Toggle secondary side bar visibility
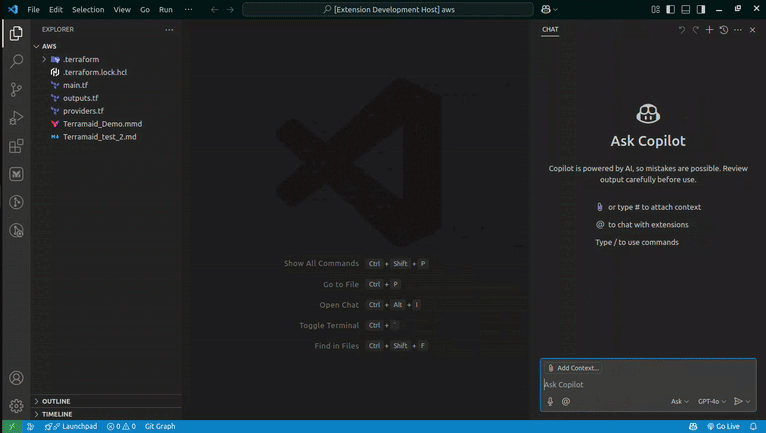 coord(701,9)
